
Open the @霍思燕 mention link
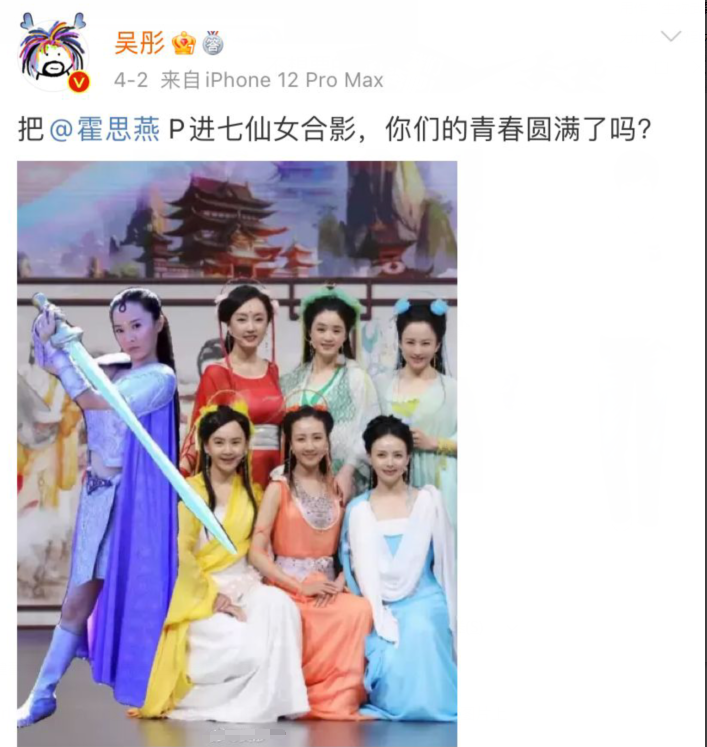tap(104, 129)
